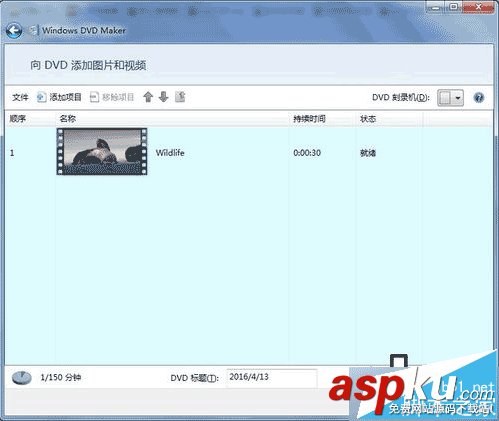Minimize the DVD Maker window
499x421 pixels.
(x=435, y=7)
